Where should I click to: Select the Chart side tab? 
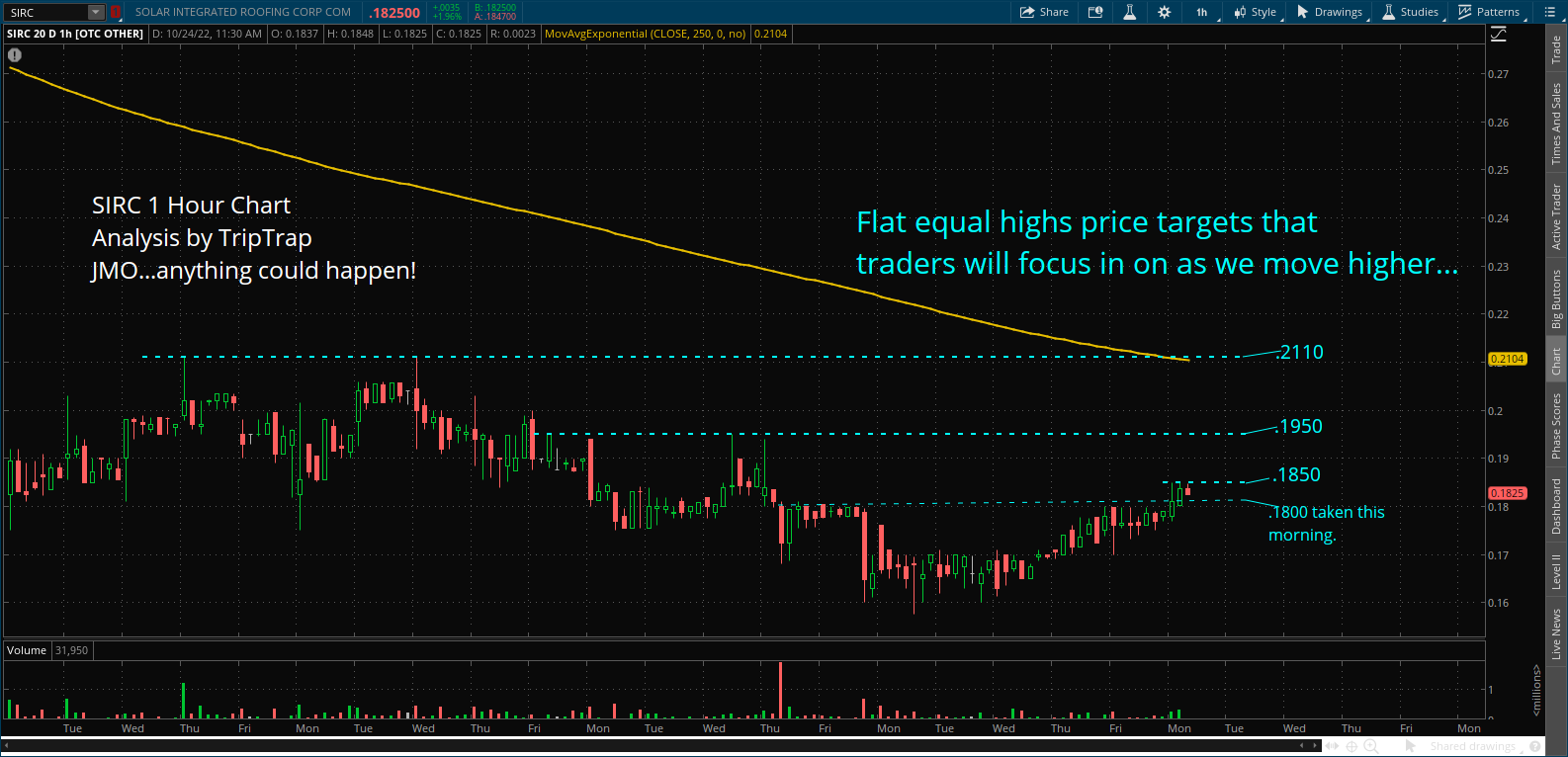1556,361
